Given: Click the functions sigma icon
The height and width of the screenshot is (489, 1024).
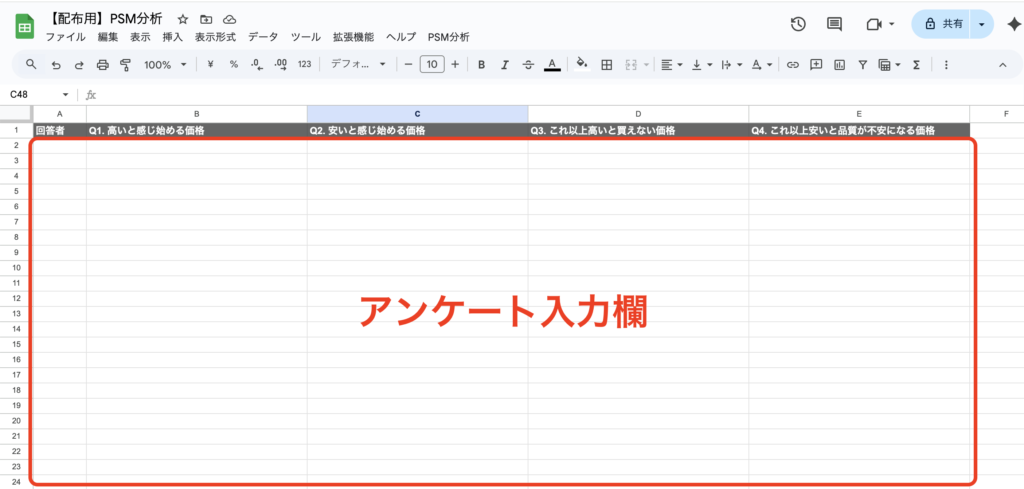Looking at the screenshot, I should pyautogui.click(x=915, y=64).
